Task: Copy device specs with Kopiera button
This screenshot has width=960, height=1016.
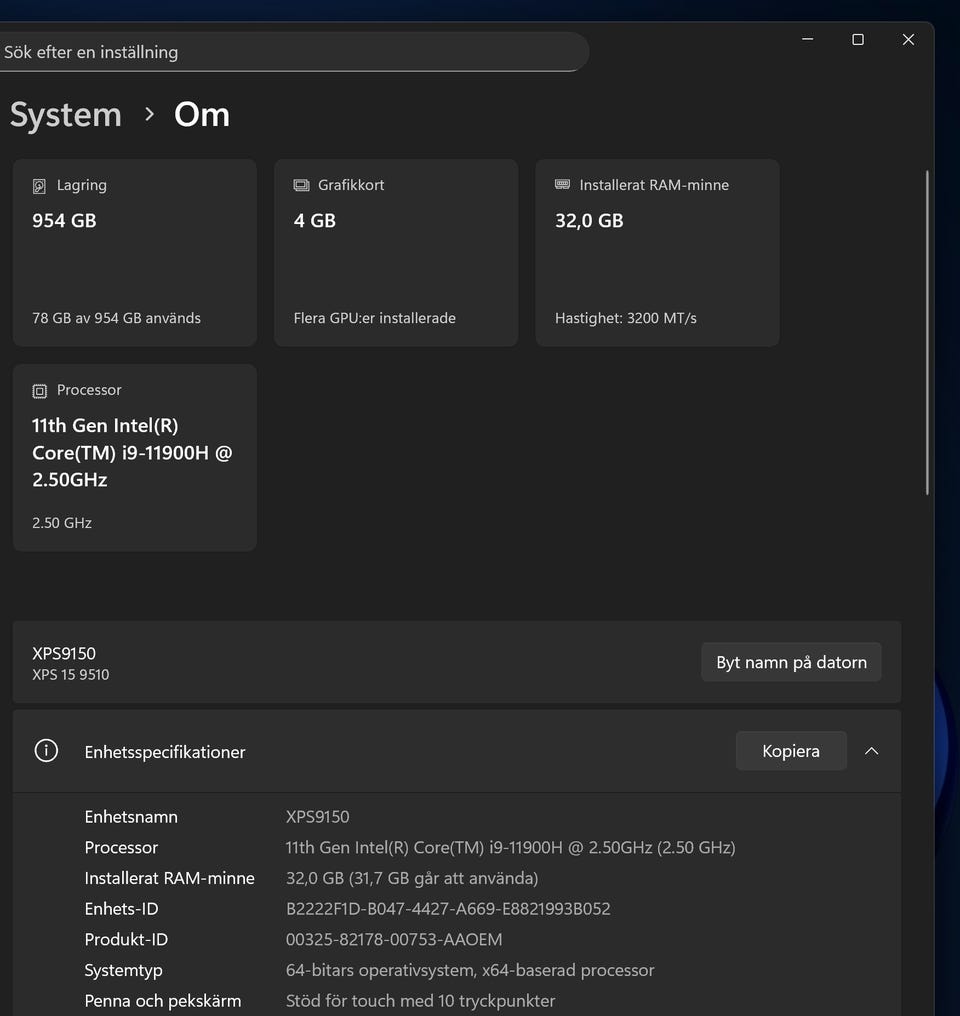Action: [x=790, y=751]
